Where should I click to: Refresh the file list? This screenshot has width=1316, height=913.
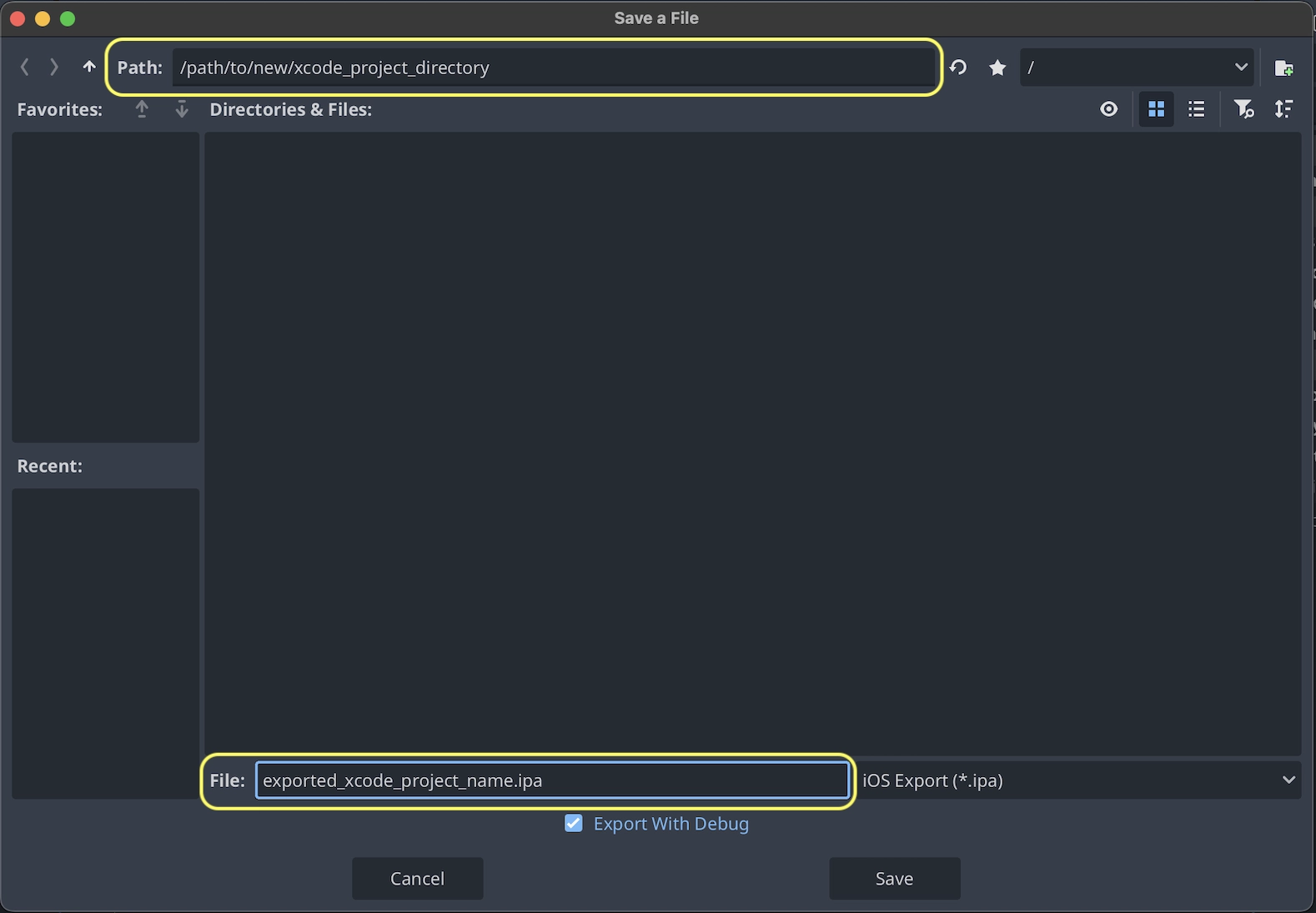(958, 68)
